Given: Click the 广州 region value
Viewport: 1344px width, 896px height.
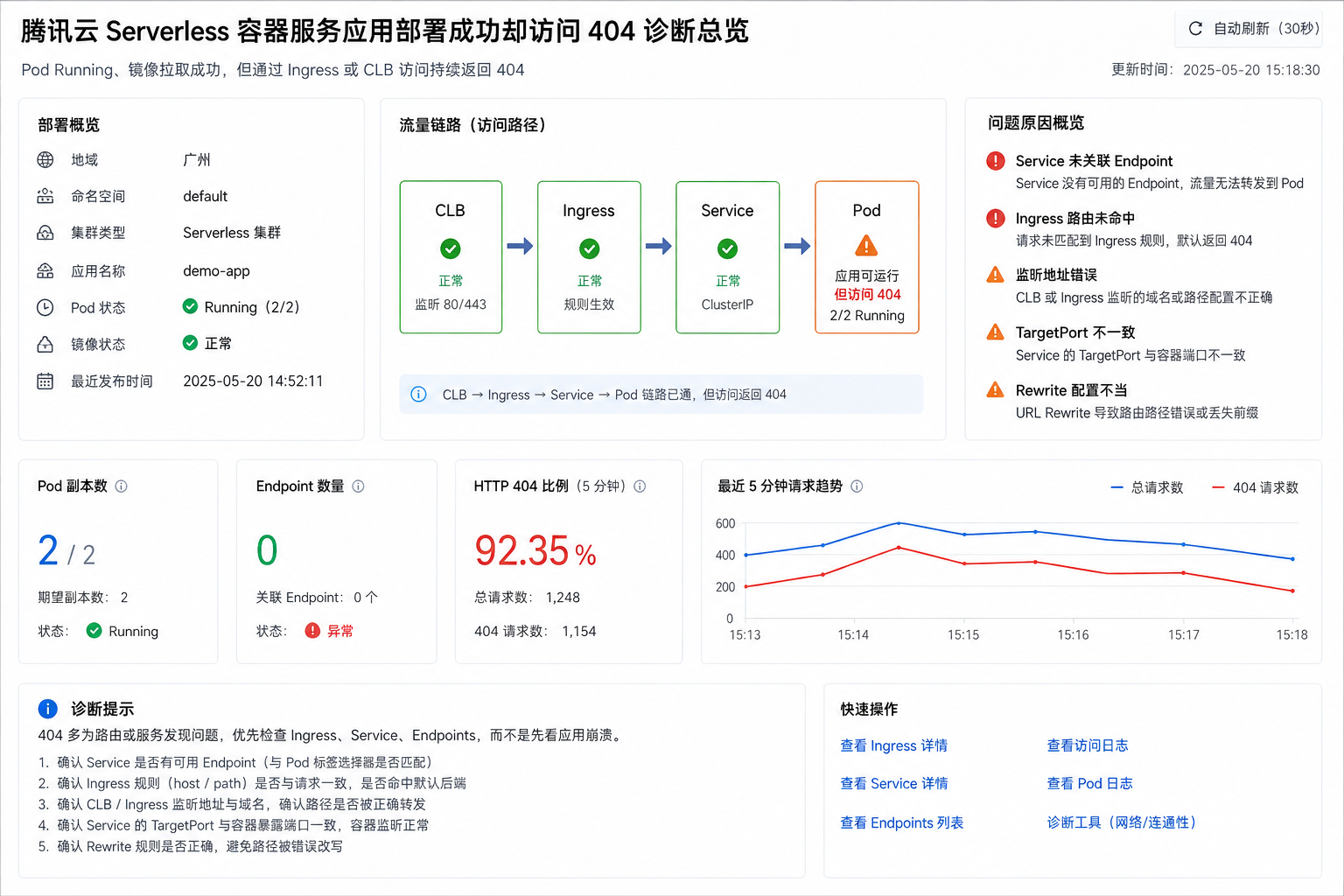Looking at the screenshot, I should [197, 159].
